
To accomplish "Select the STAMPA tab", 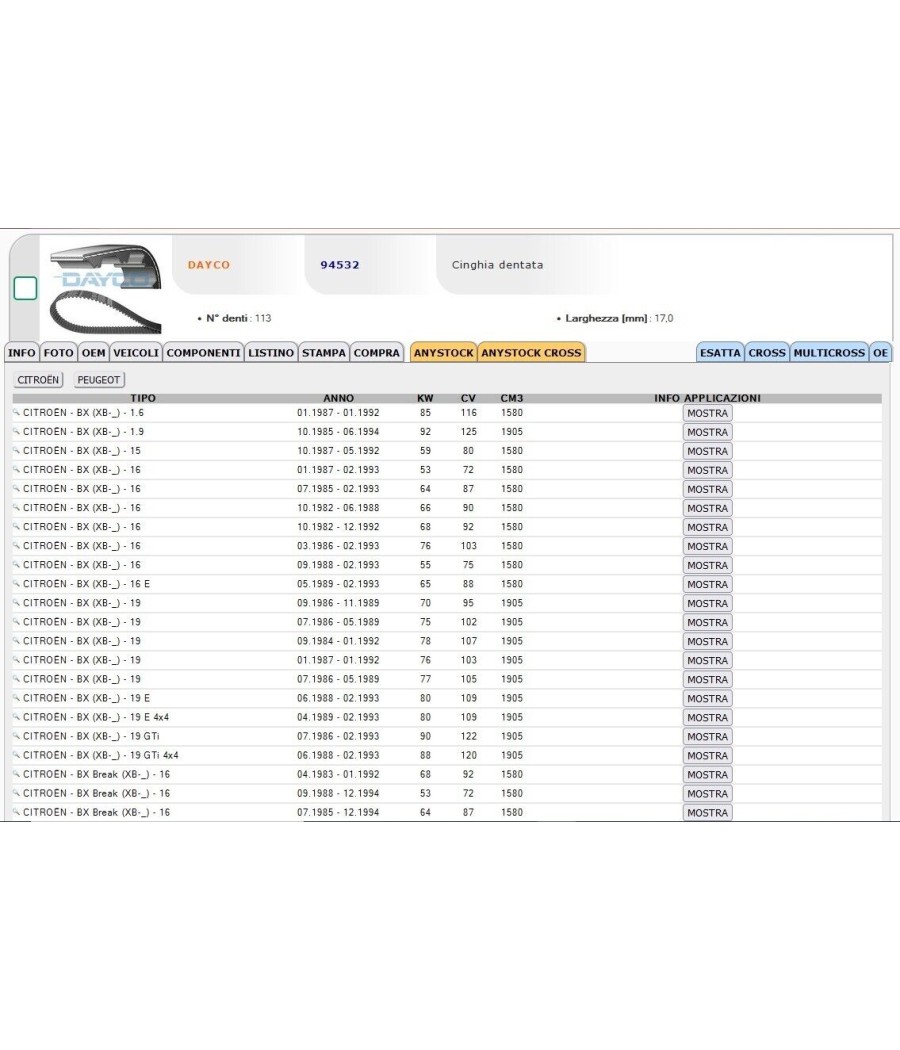I will (323, 353).
